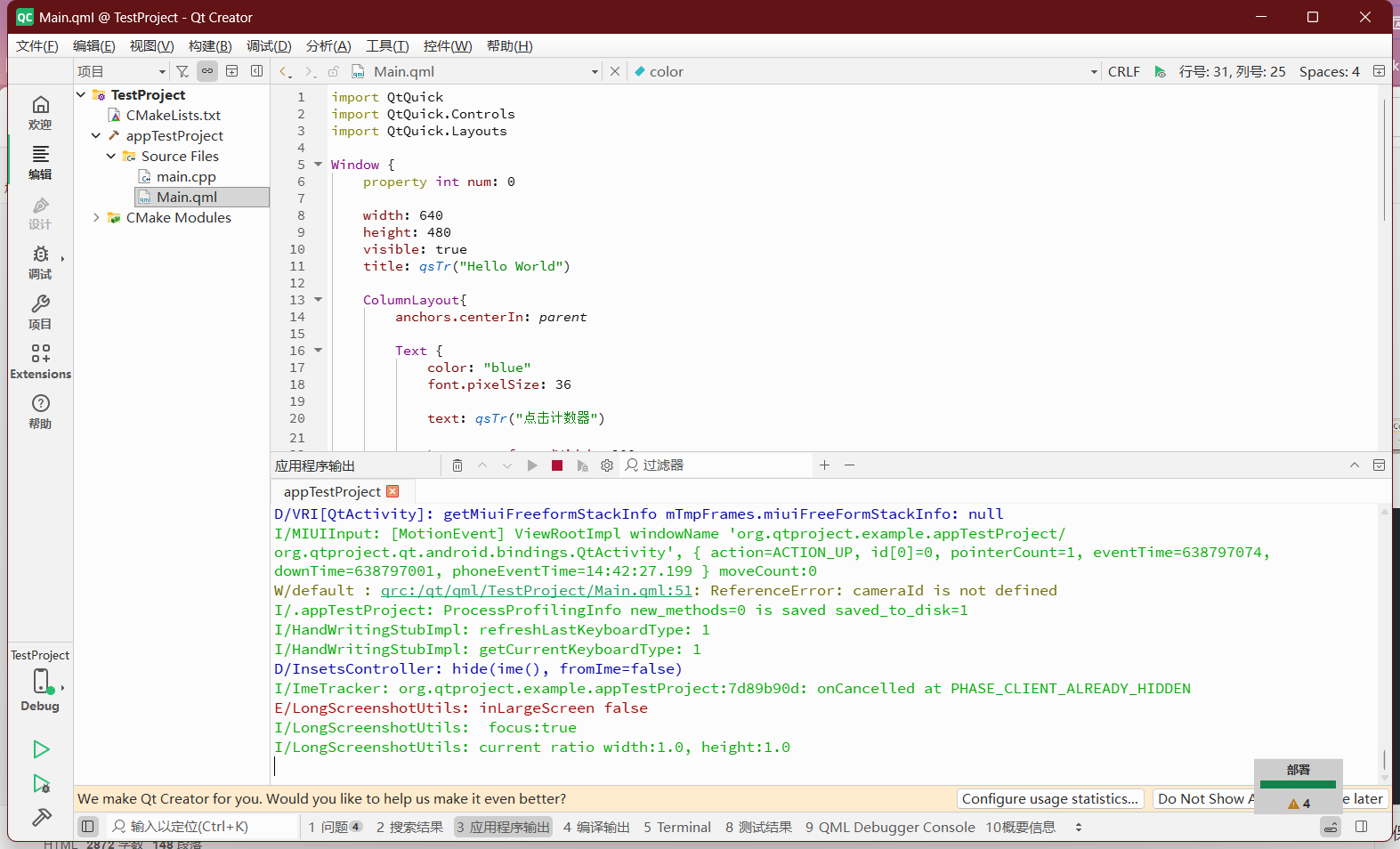Toggle the right sidebar visibility

click(1361, 827)
